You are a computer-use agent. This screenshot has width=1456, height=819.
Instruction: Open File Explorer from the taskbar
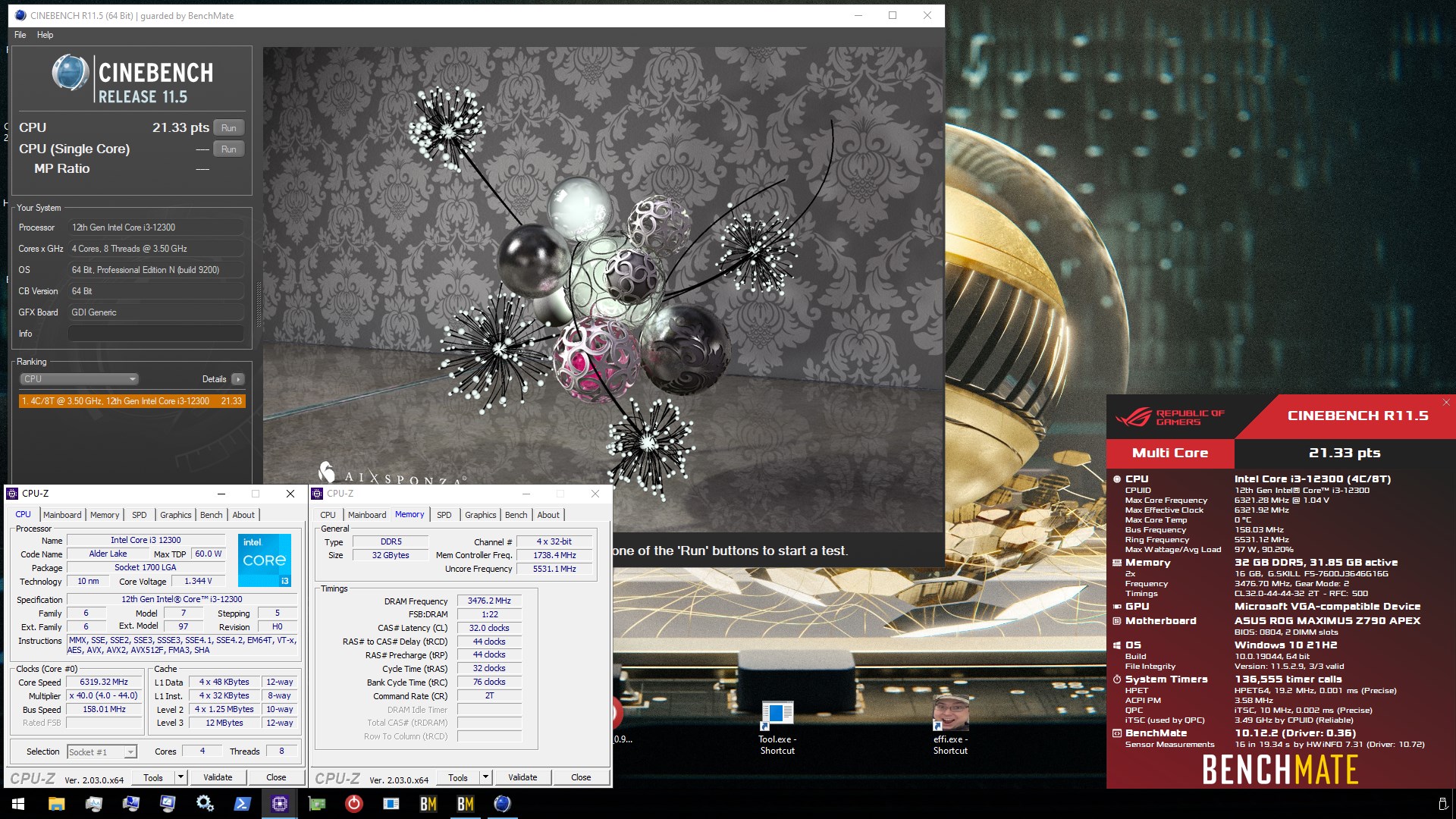click(x=56, y=804)
